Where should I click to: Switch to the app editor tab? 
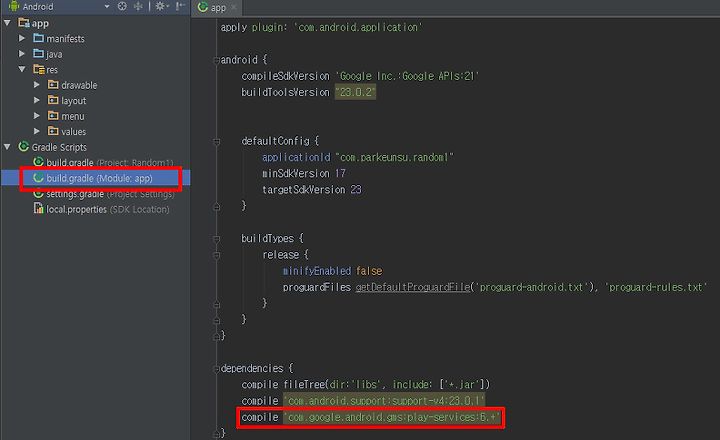tap(218, 7)
